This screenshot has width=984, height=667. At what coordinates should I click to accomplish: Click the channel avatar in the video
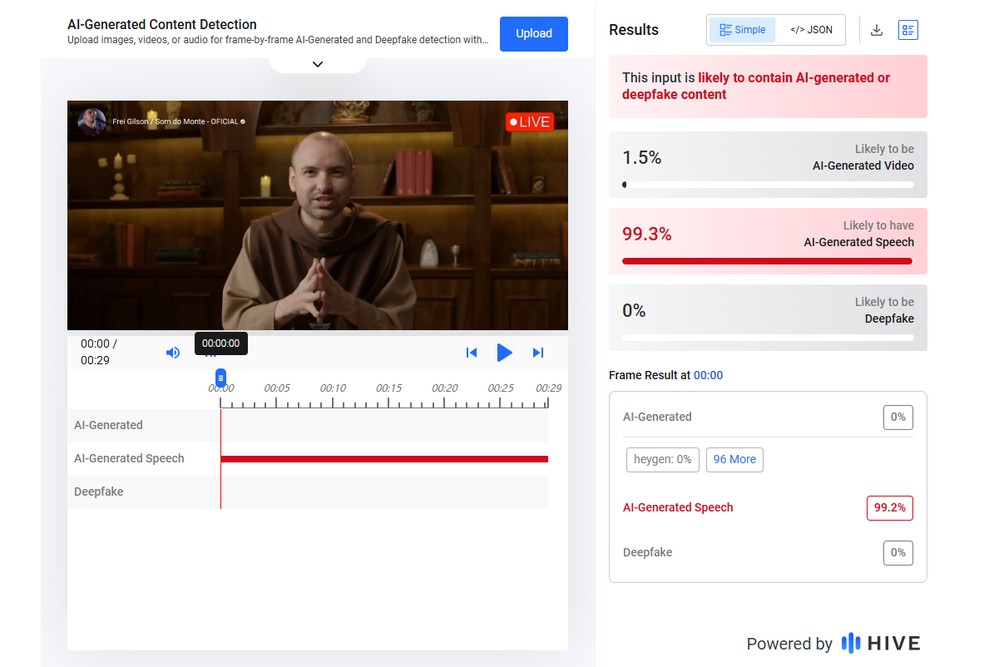[93, 122]
